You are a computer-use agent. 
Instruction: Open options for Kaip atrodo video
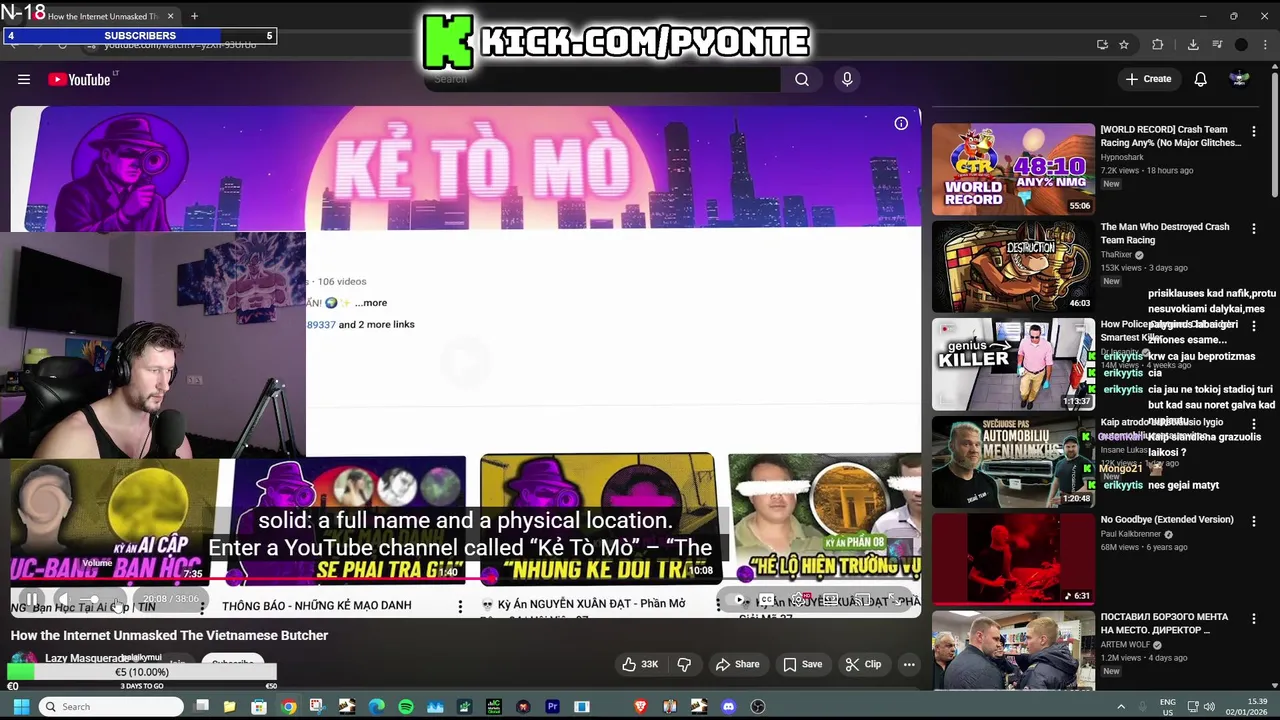coord(1254,424)
